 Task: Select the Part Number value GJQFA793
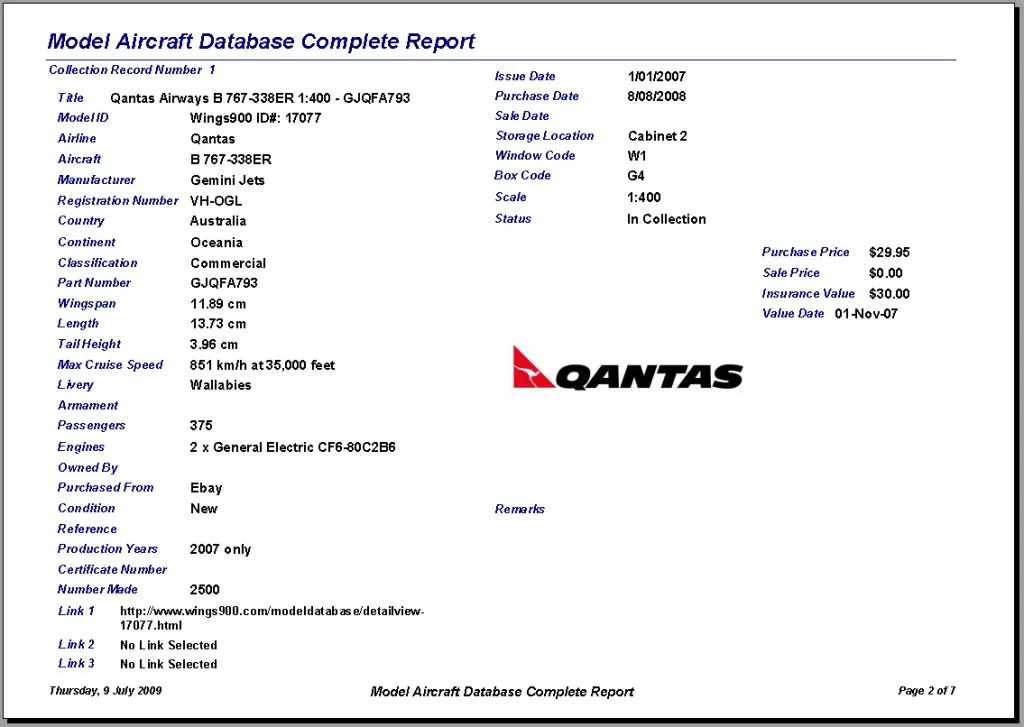click(224, 283)
